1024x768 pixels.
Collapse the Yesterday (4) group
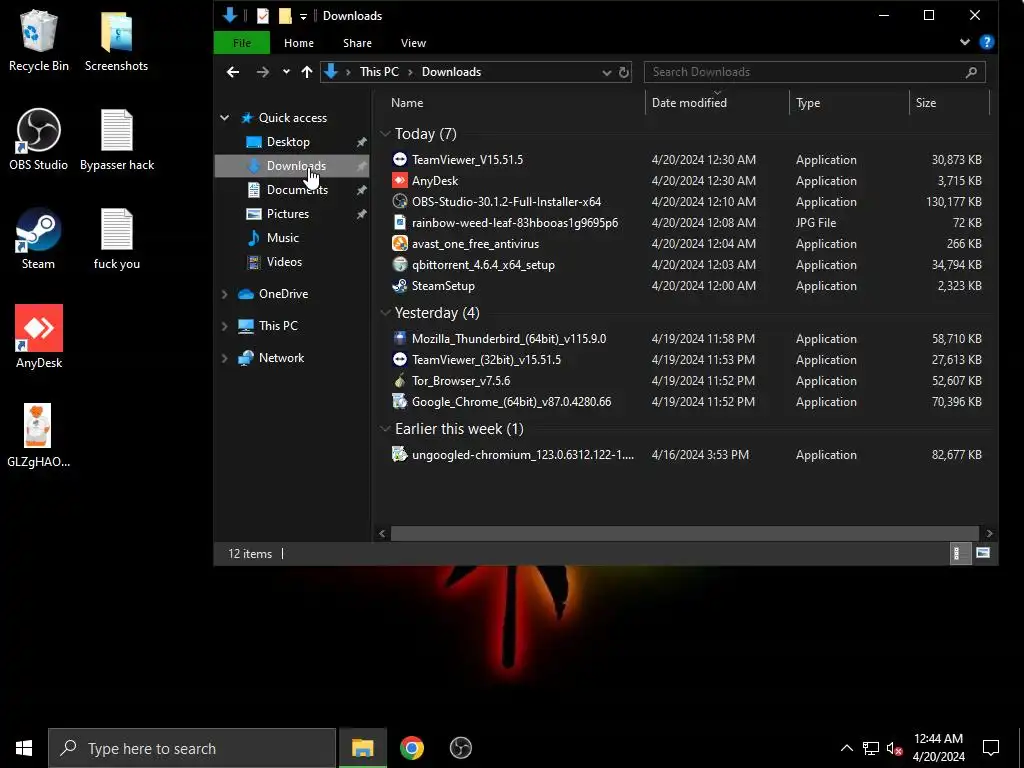385,313
